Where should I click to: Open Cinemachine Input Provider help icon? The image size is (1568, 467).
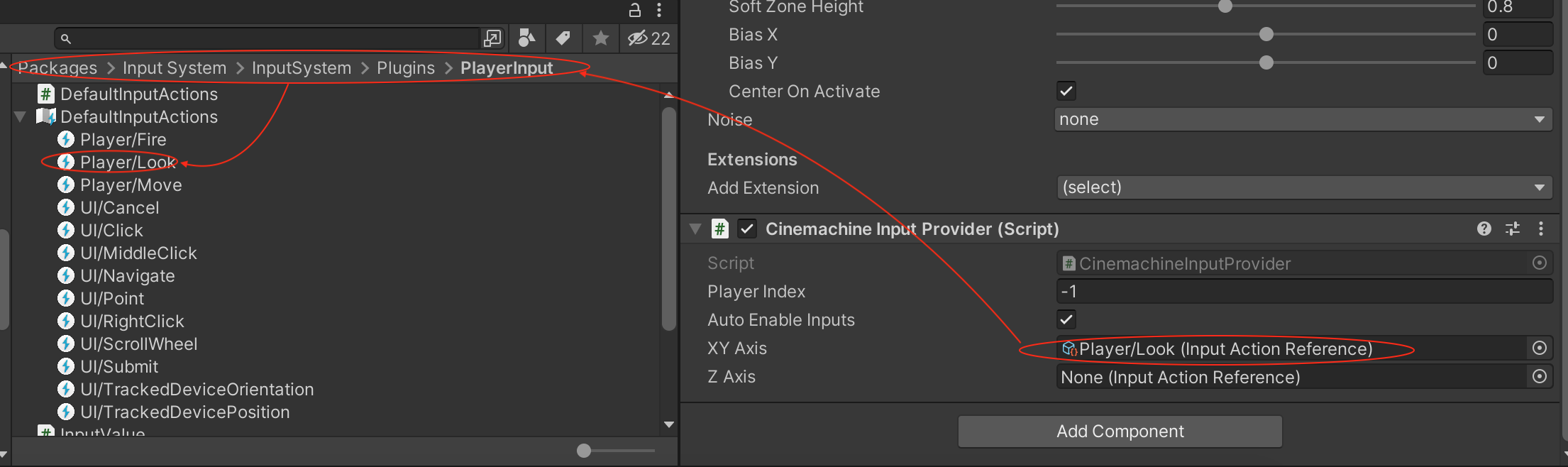click(1484, 229)
